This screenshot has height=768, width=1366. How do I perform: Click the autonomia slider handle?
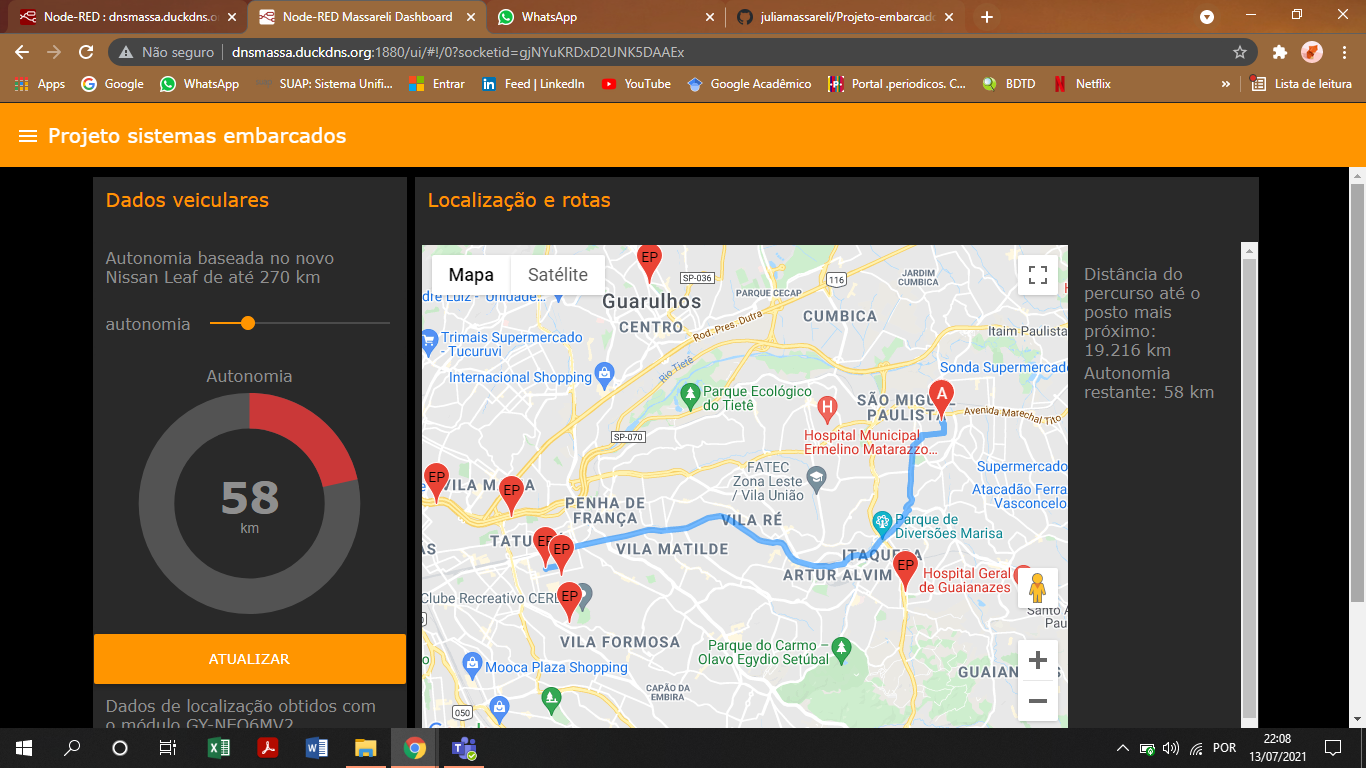click(x=248, y=323)
